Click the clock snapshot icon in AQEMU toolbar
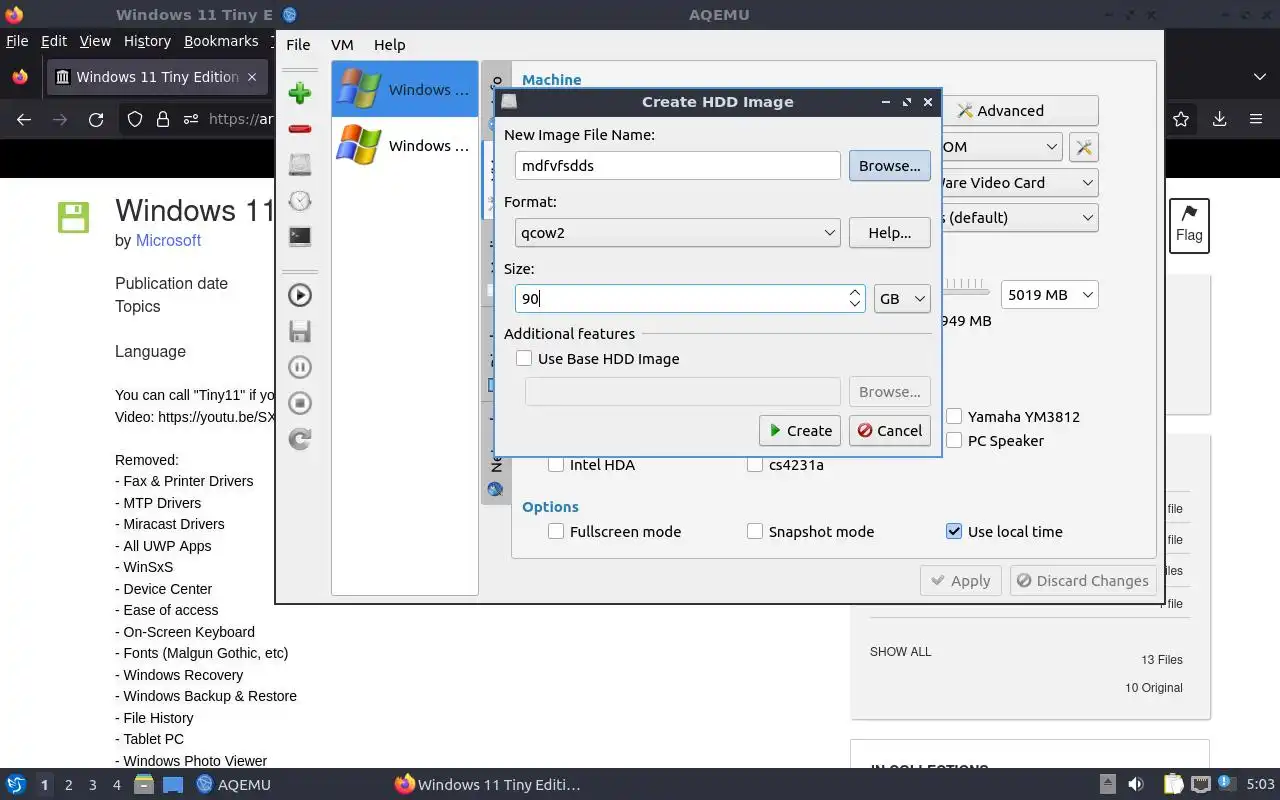The width and height of the screenshot is (1280, 800). coord(299,201)
